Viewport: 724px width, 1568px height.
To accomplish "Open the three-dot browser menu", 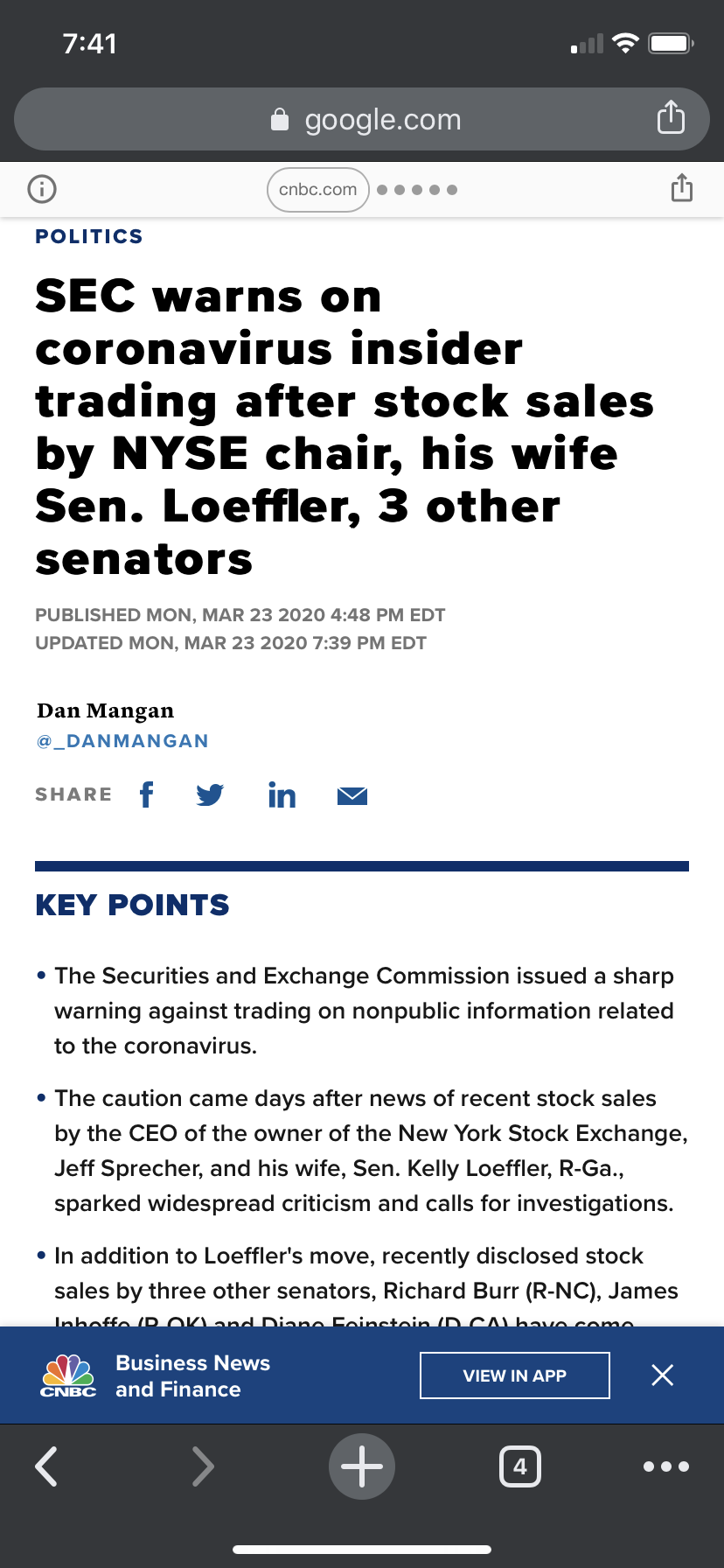I will pos(666,1466).
